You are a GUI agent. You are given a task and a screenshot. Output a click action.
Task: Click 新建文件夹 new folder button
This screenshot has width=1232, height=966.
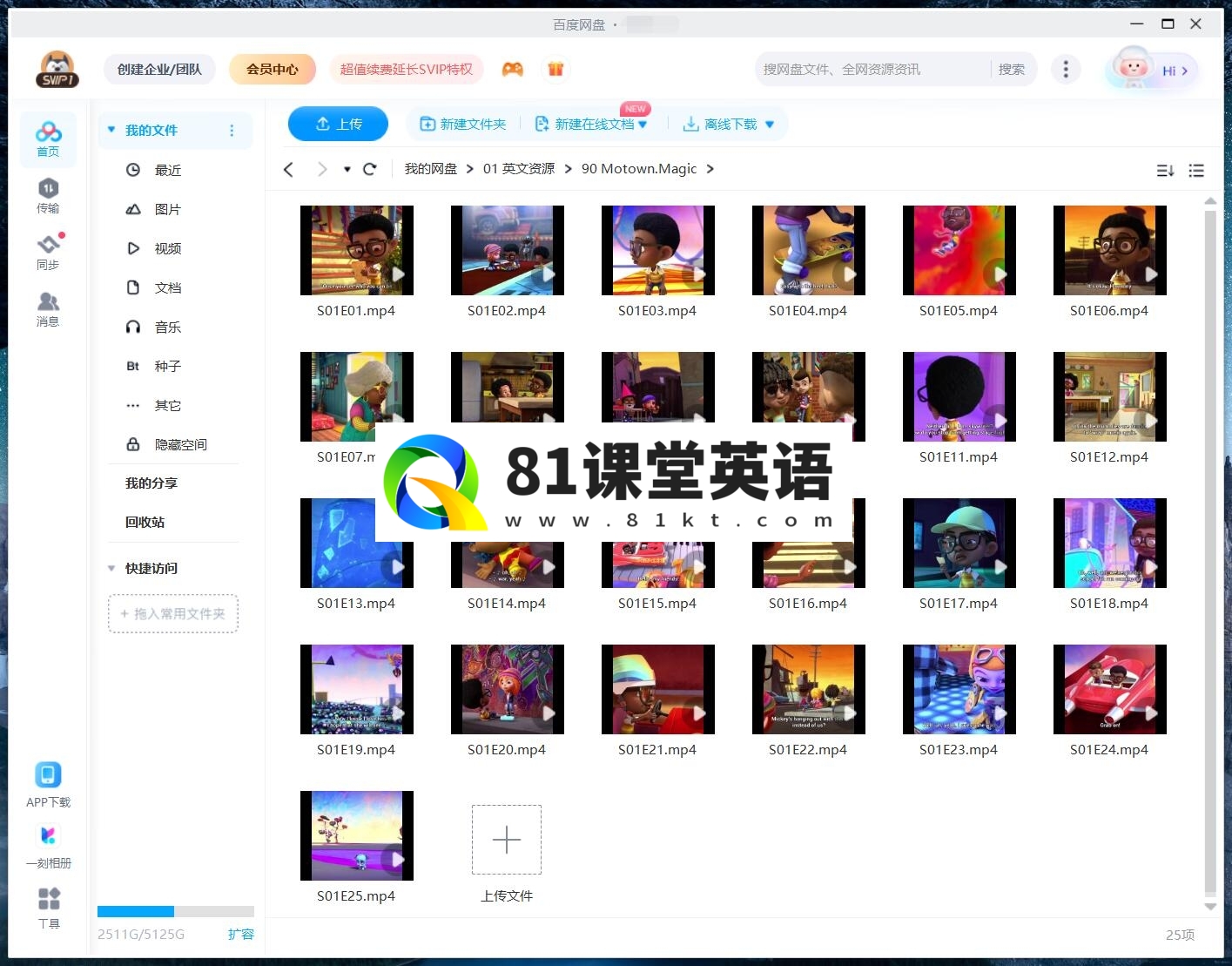pos(463,125)
